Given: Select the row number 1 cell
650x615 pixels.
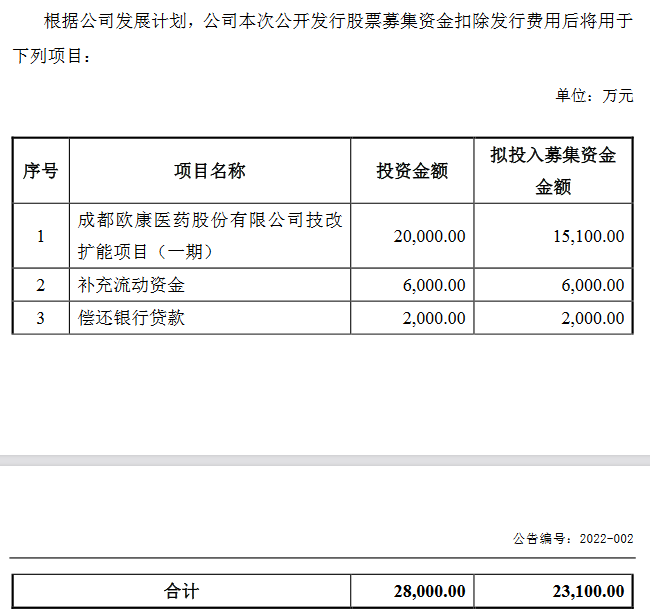Looking at the screenshot, I should [x=41, y=236].
